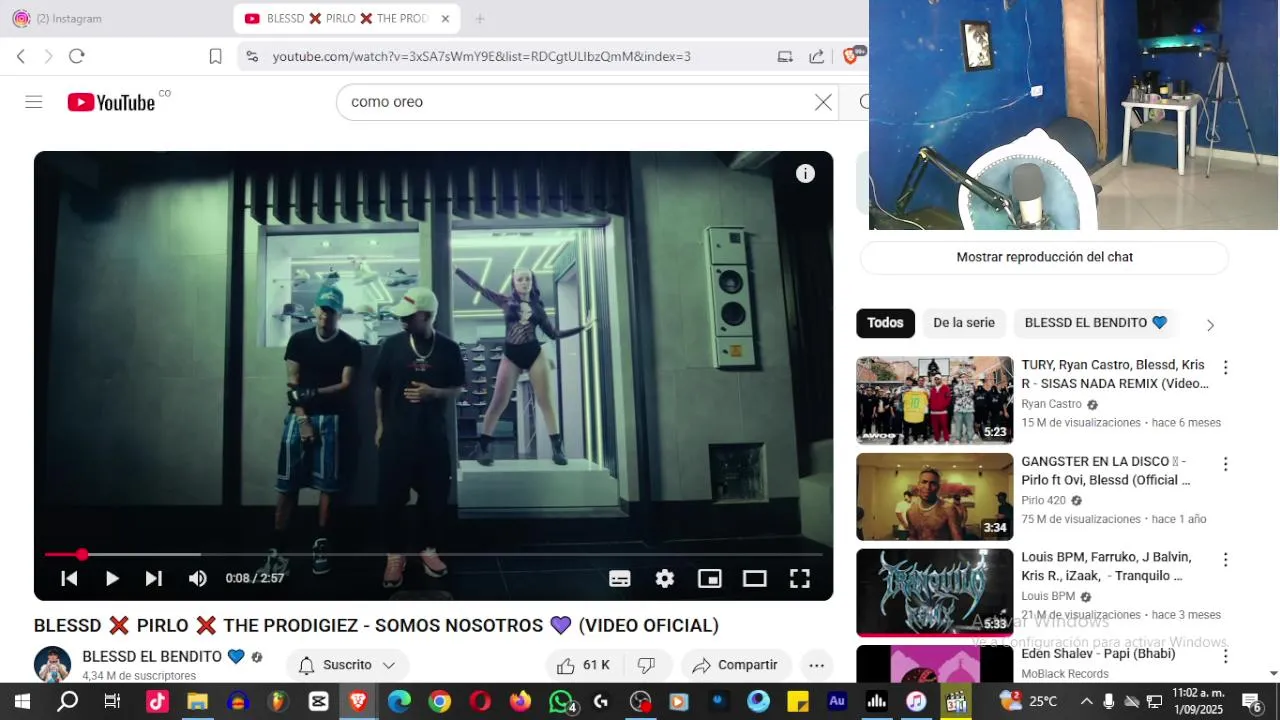Open Firefox from taskbar

coord(520,702)
